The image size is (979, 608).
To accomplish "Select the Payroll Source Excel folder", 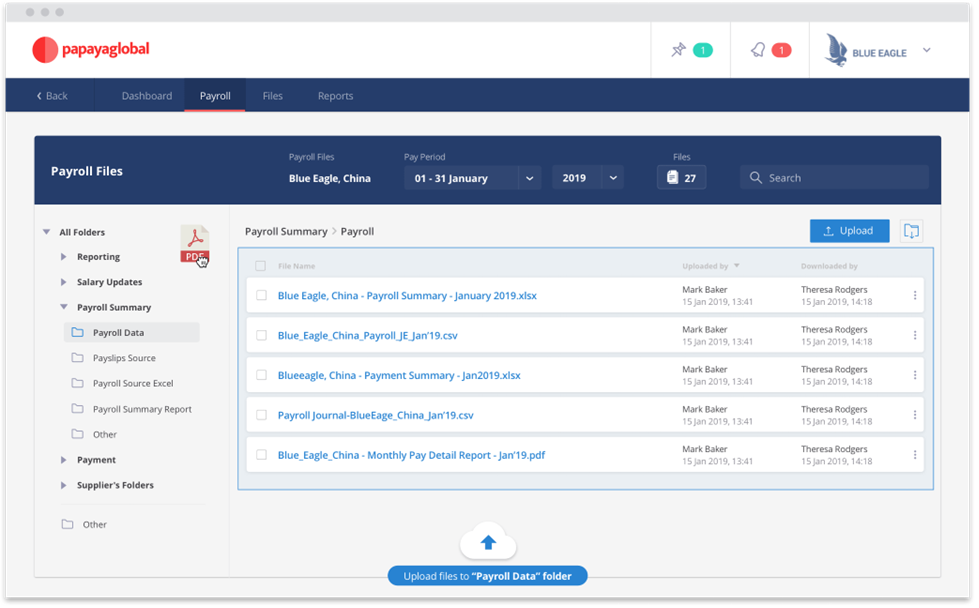I will click(x=133, y=383).
